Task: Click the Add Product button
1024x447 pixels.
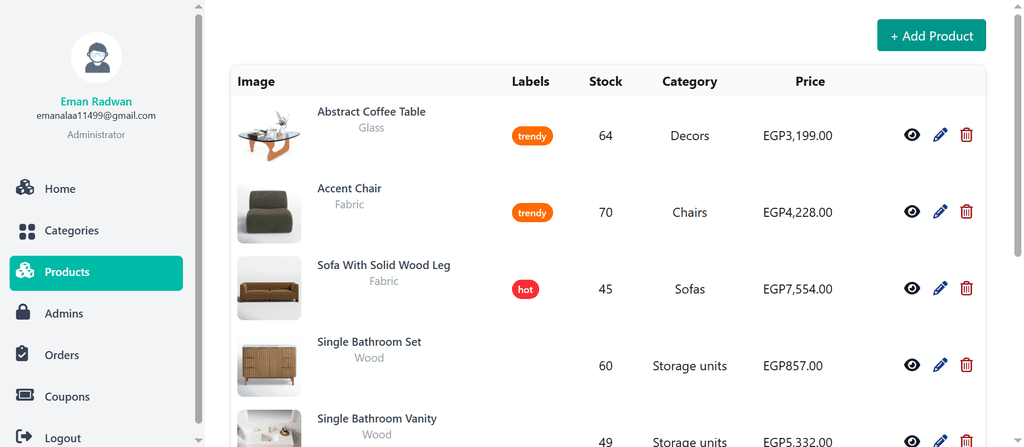Action: pos(931,35)
